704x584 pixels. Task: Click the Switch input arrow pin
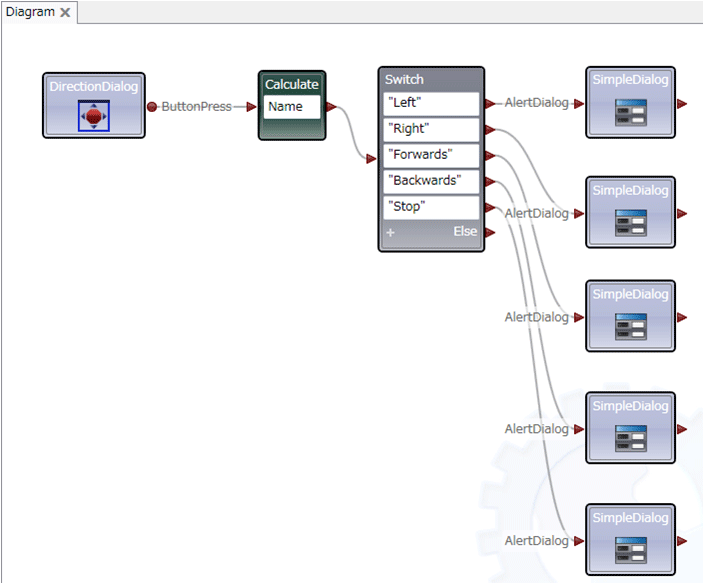pos(371,159)
